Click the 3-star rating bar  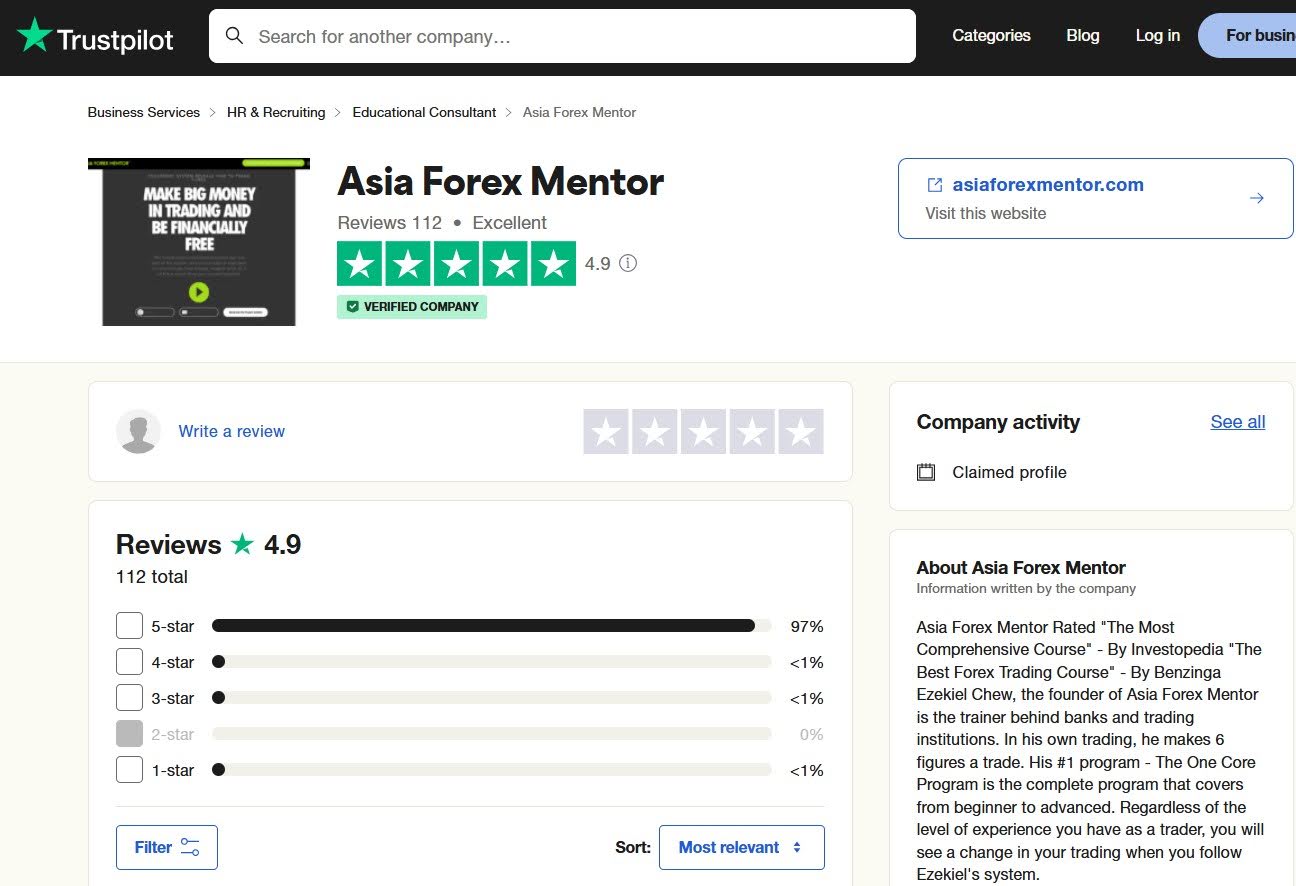point(492,698)
